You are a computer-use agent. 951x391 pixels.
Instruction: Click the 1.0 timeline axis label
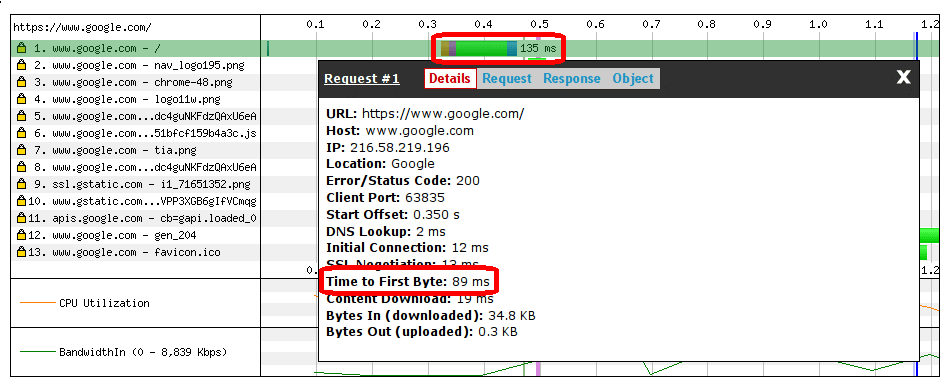tap(818, 24)
